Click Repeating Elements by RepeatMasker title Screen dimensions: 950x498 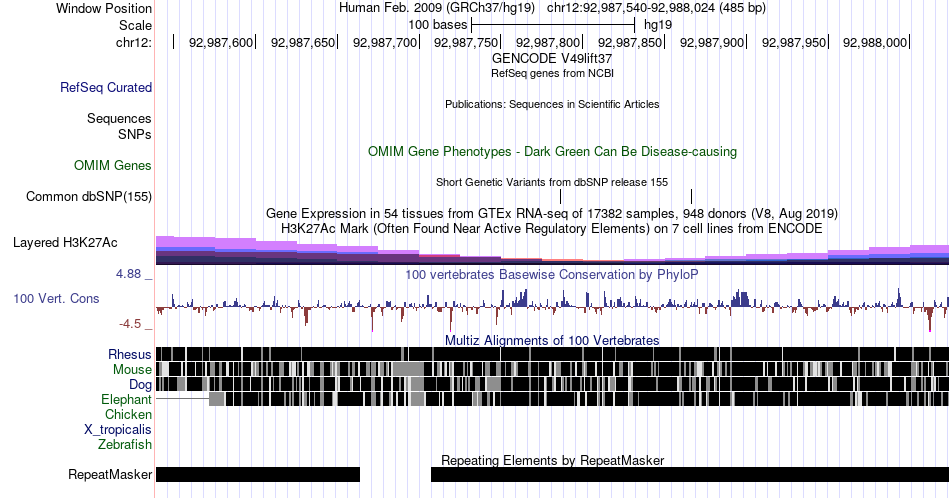552,460
